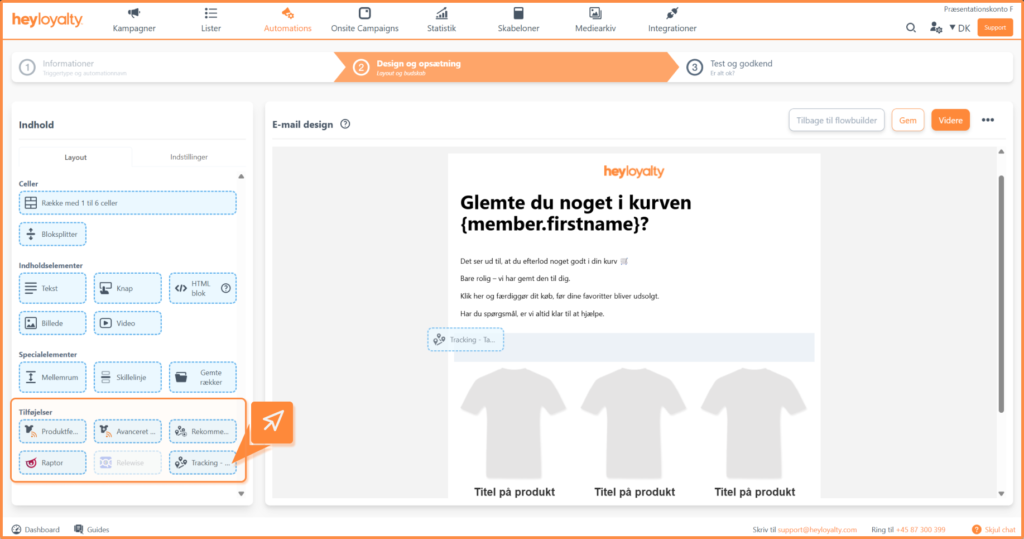The height and width of the screenshot is (539, 1024).
Task: Open the three-dot more options menu
Action: click(988, 120)
